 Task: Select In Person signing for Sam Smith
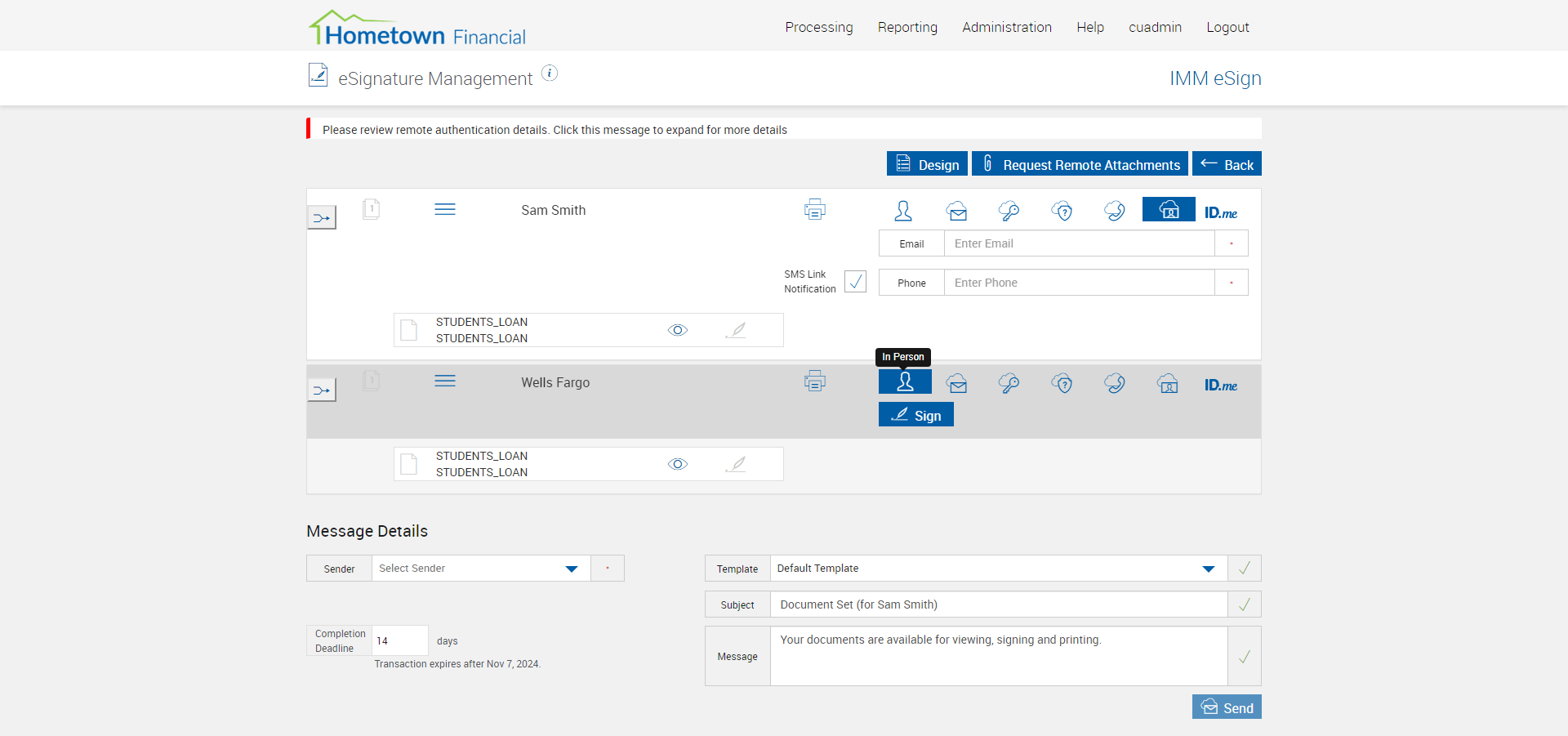point(903,211)
